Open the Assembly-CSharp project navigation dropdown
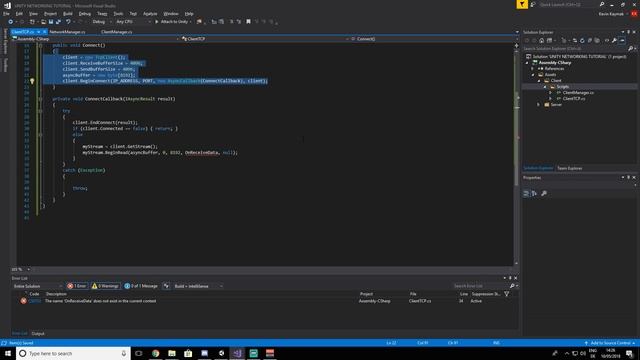The width and height of the screenshot is (640, 360). click(96, 39)
